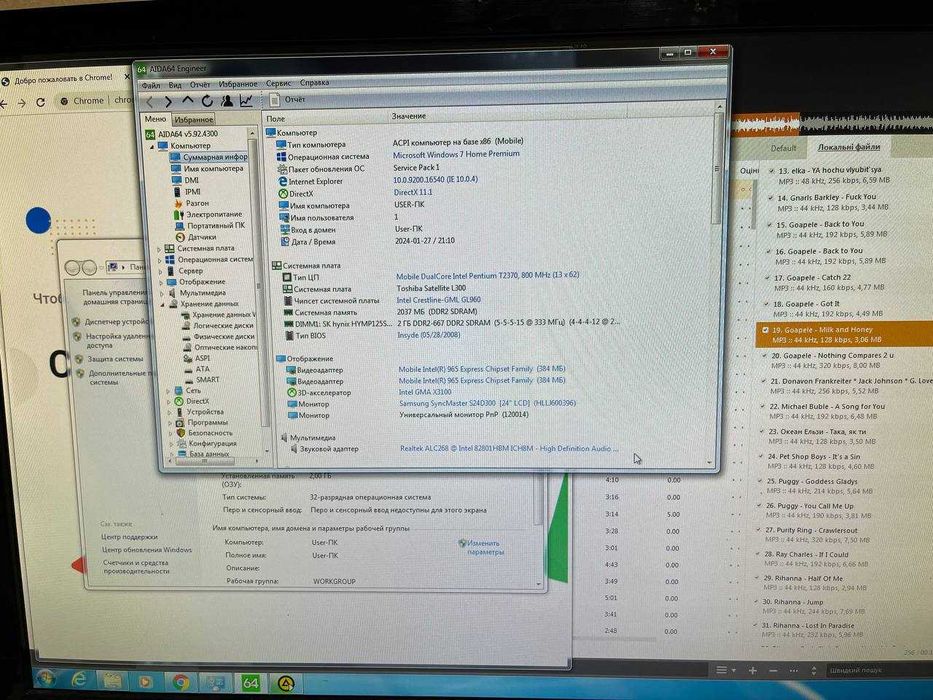Screen dimensions: 933x700
Task: Open the Файл menu
Action: [x=151, y=86]
